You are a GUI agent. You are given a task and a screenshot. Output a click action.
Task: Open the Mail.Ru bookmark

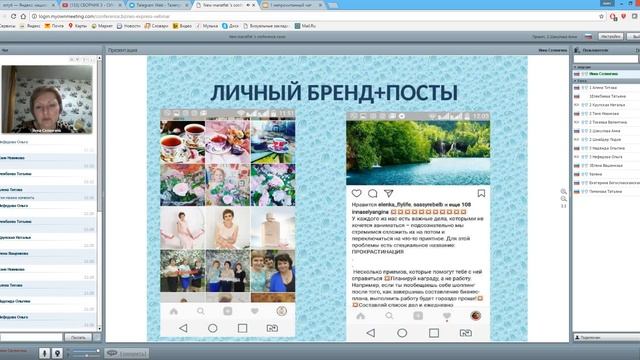tap(305, 26)
